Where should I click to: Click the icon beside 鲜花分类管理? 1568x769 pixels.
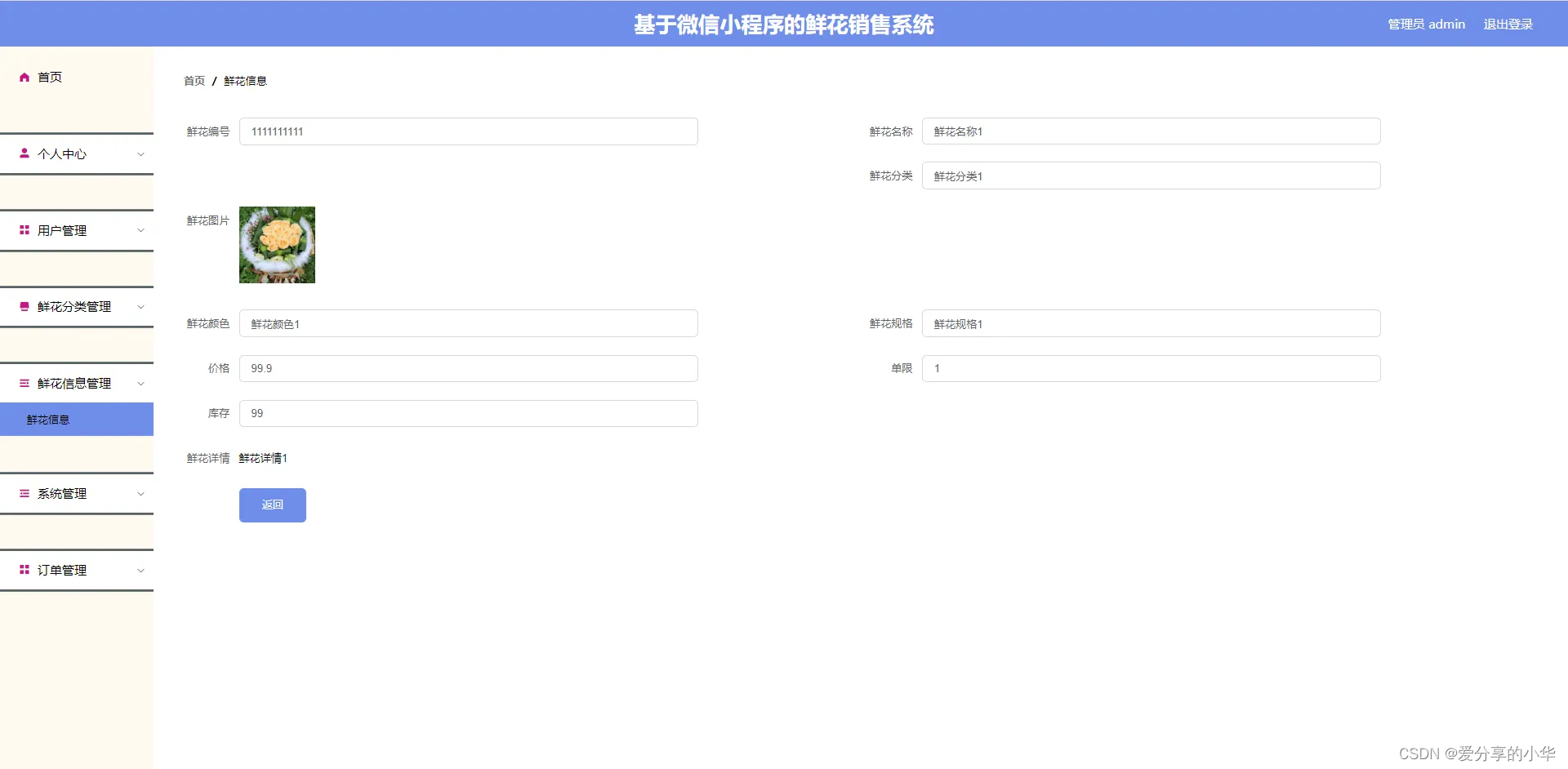[x=24, y=307]
